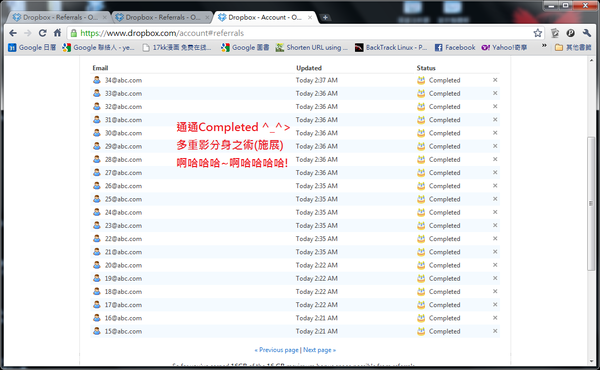Remove the 18@abc.com referral with X
Viewport: 600px width, 370px height.
[x=495, y=291]
